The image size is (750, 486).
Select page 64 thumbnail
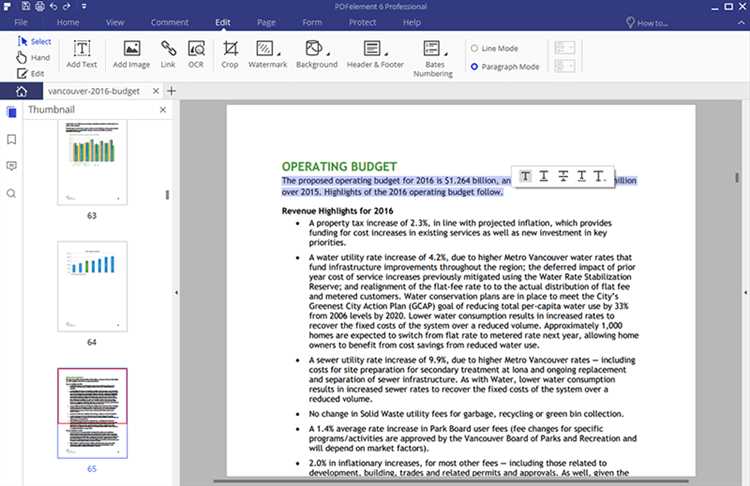tap(92, 284)
